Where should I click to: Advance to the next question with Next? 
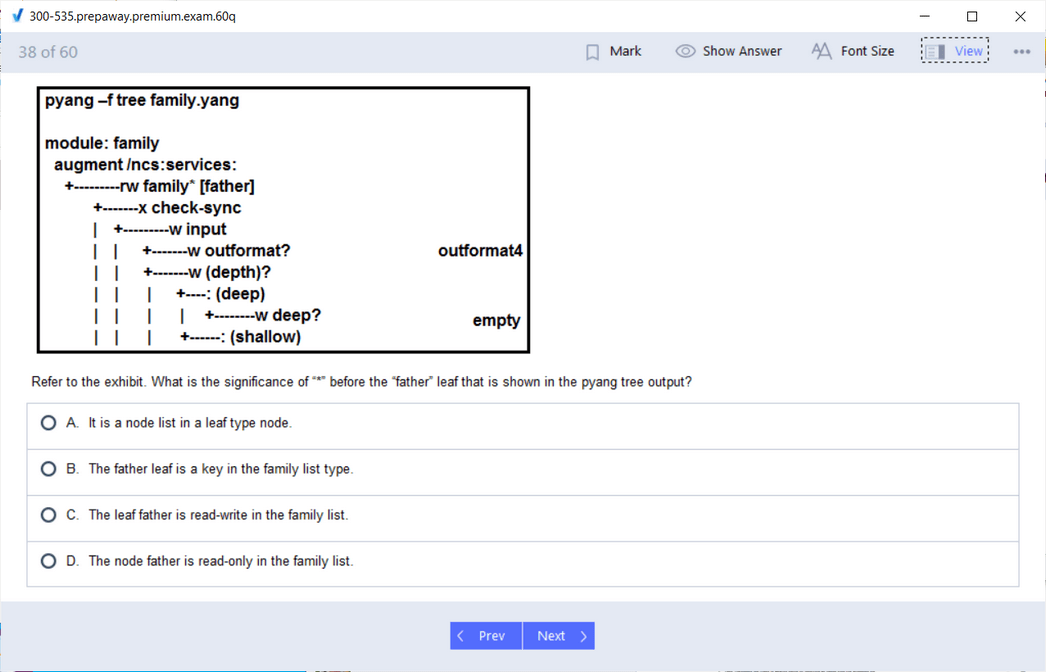click(559, 636)
